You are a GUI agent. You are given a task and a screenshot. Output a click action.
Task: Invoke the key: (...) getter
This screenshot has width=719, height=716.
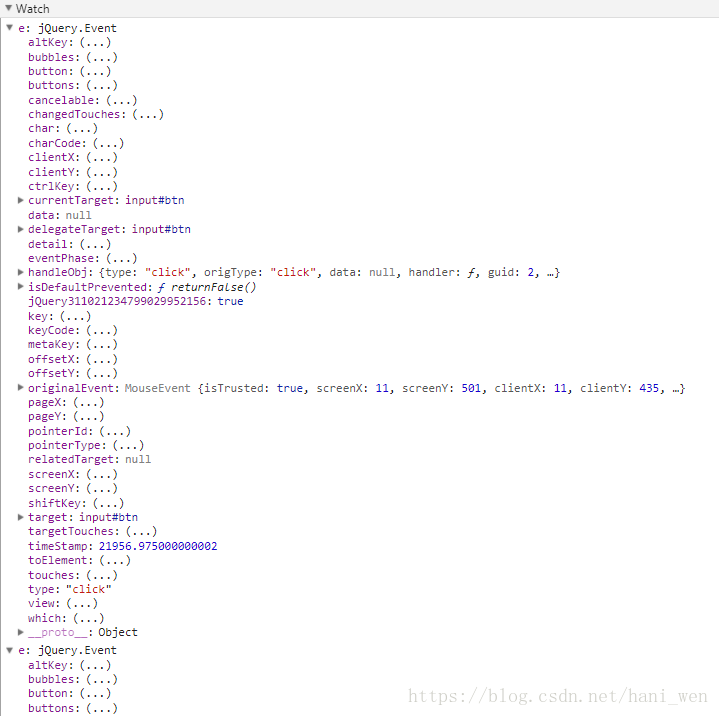coord(76,316)
